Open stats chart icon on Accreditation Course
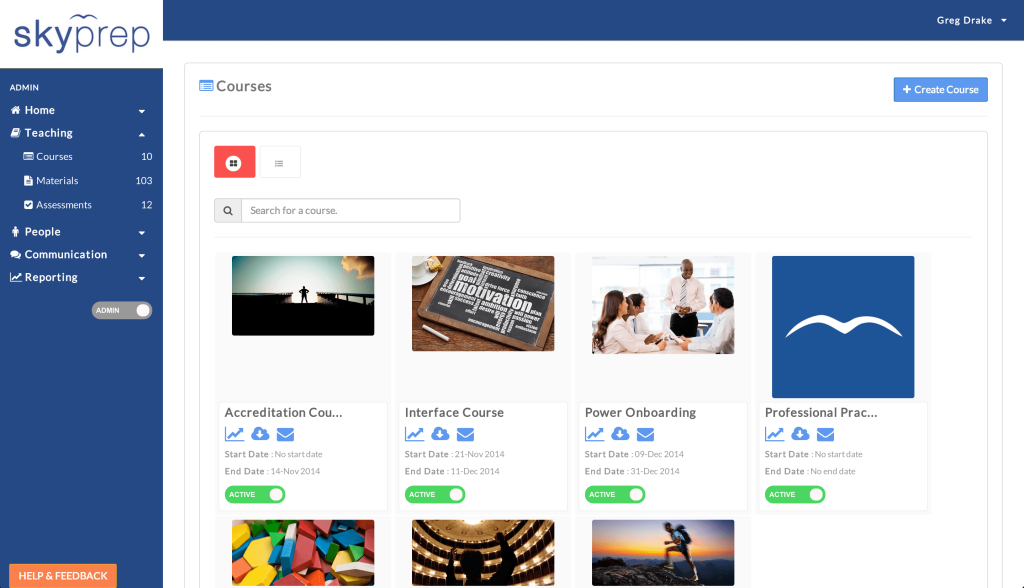 [234, 434]
